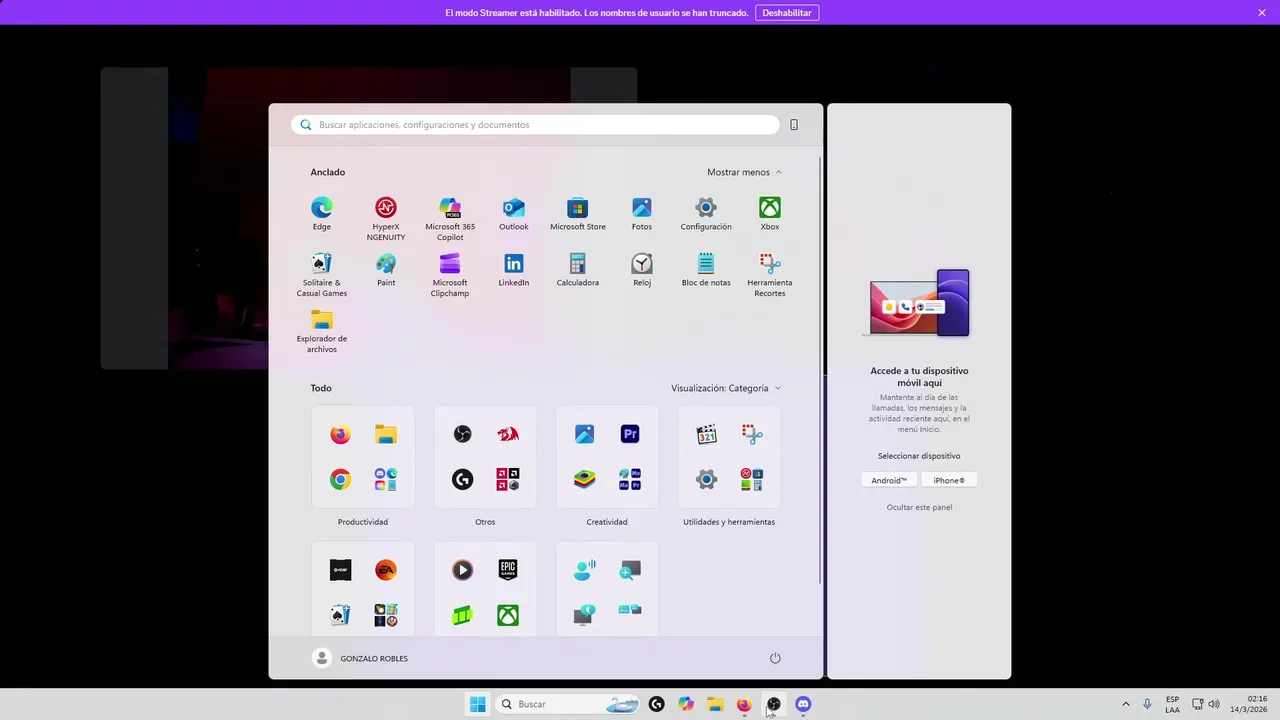Screen dimensions: 1280x720
Task: Open Firefox in the Productividad folder
Action: (x=340, y=434)
